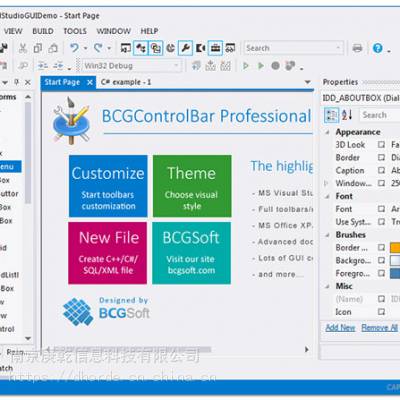This screenshot has width=400, height=400.
Task: Collapse the Brushes category
Action: pyautogui.click(x=328, y=235)
